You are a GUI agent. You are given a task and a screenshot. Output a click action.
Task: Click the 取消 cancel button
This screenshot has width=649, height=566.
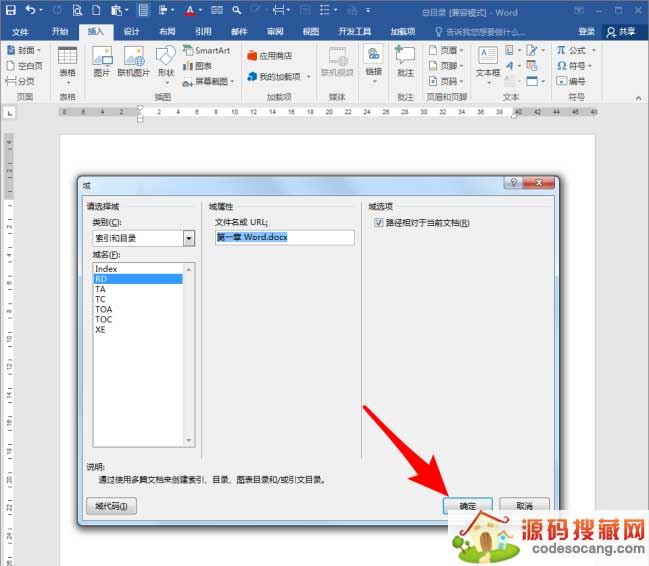point(524,506)
